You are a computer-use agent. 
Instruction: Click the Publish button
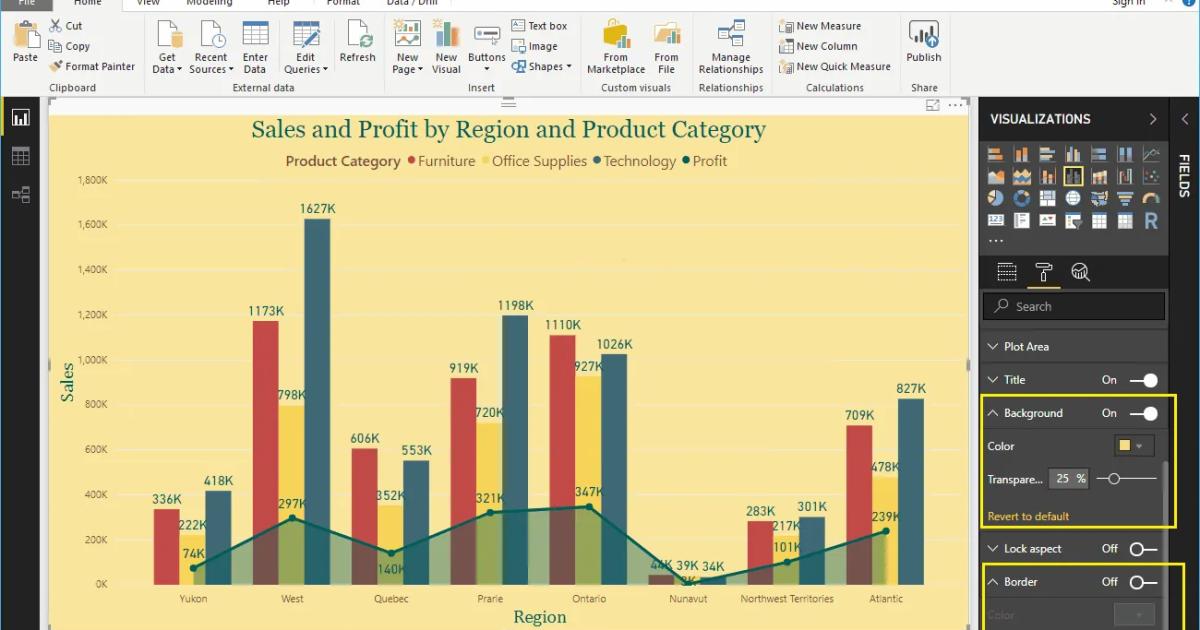[x=923, y=45]
